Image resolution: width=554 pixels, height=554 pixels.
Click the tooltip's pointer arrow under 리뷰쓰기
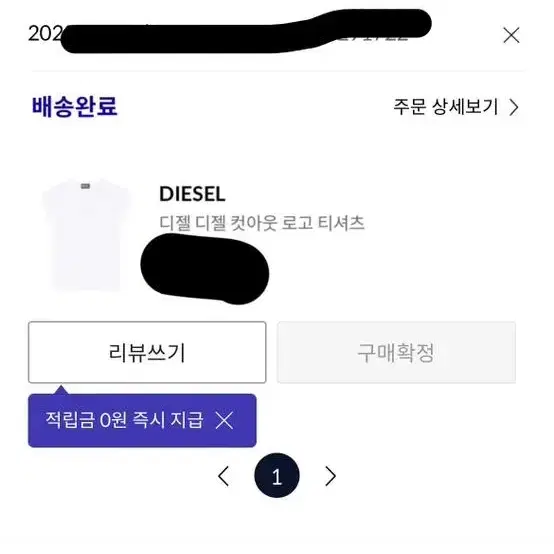[61, 390]
